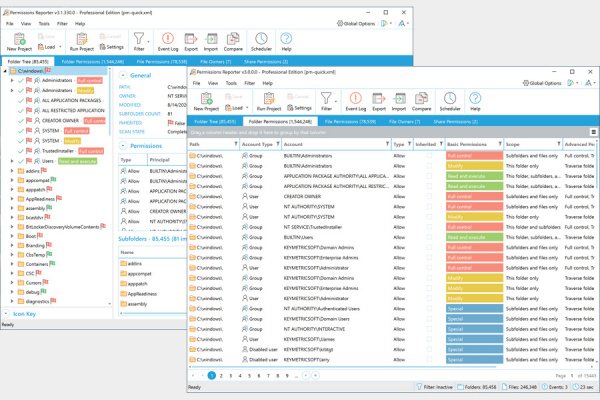Open Load dropdown arrow in front window

tap(247, 108)
